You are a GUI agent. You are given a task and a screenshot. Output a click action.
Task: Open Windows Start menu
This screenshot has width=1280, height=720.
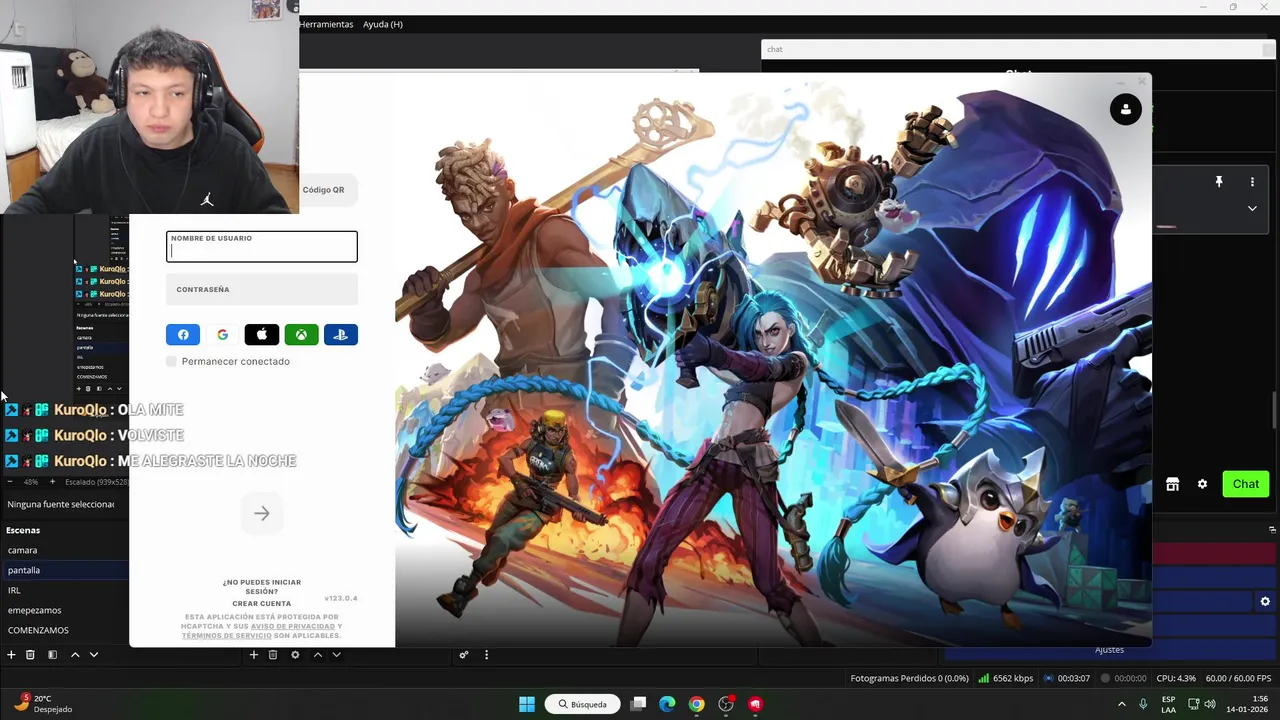click(x=527, y=704)
